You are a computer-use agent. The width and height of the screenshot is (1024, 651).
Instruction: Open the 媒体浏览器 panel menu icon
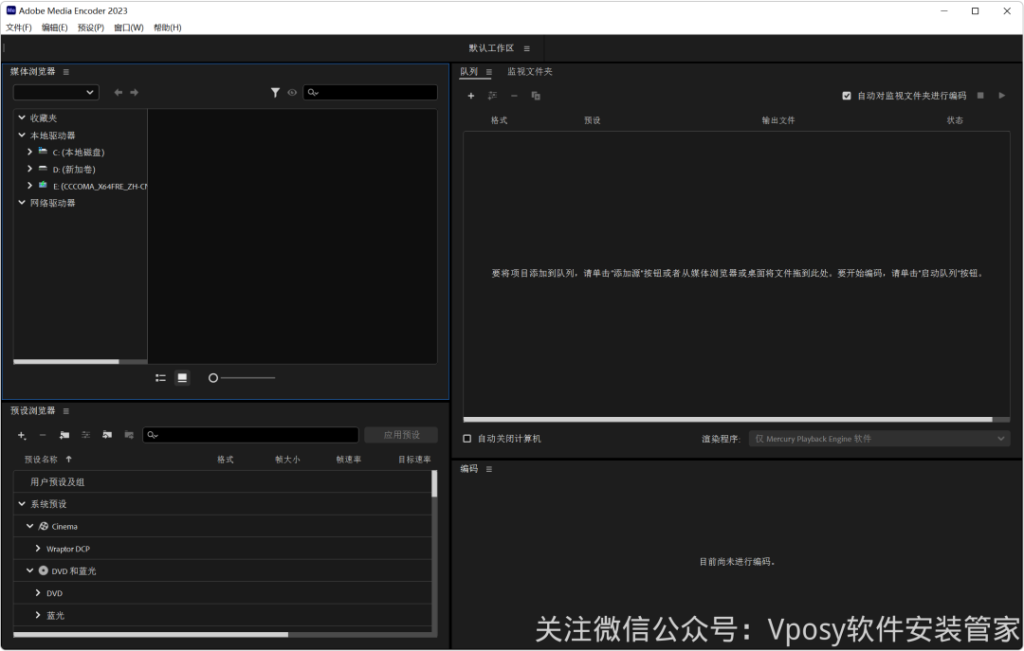point(66,72)
